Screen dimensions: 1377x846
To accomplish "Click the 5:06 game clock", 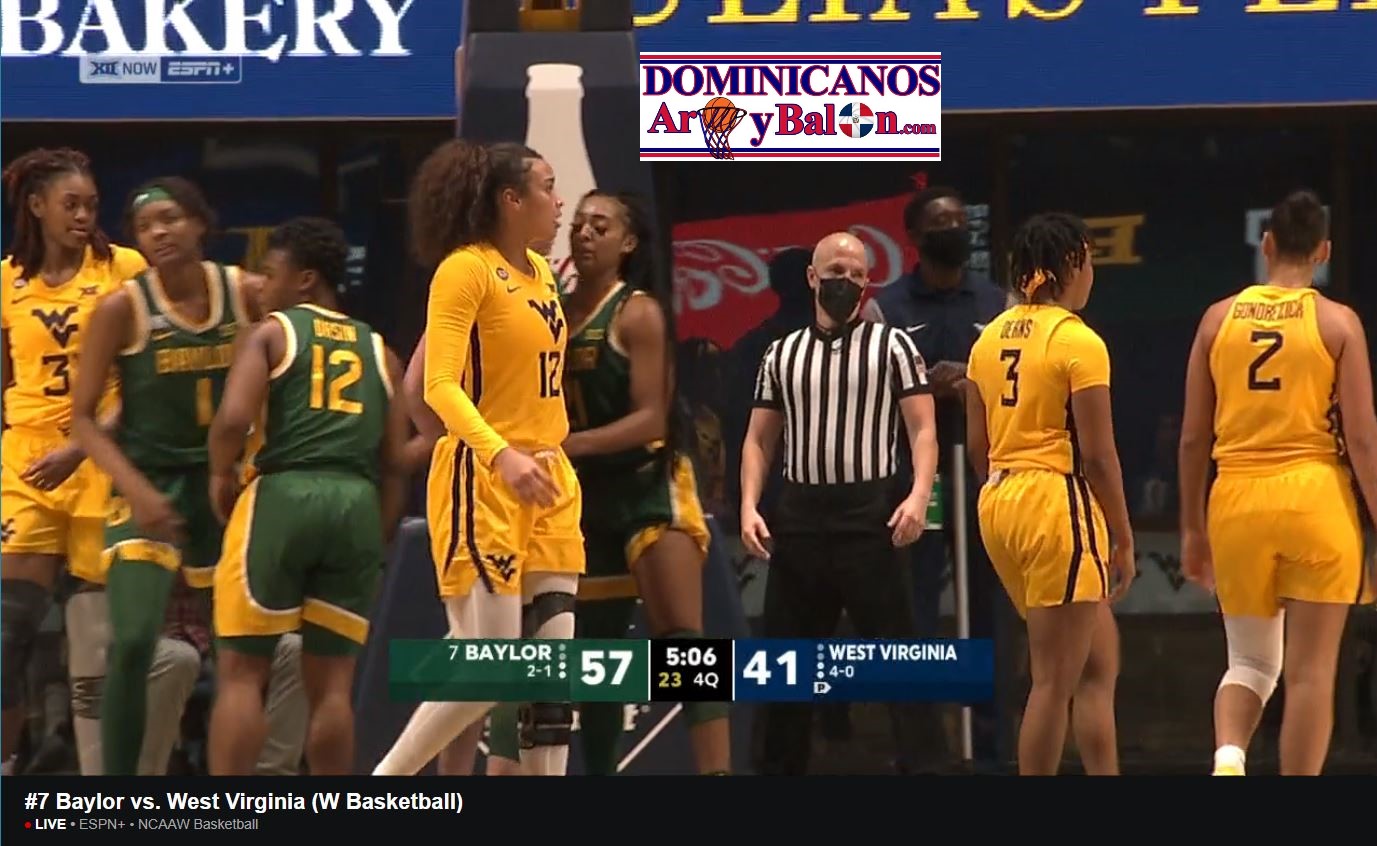I will tap(691, 657).
